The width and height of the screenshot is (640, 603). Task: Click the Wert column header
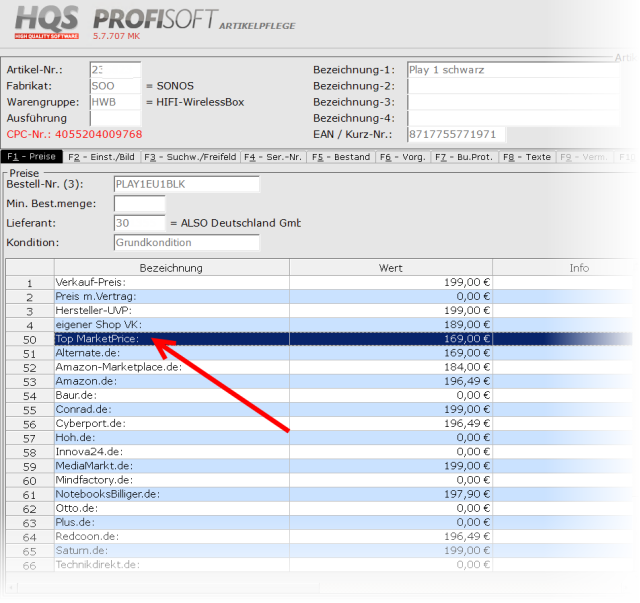coord(391,268)
